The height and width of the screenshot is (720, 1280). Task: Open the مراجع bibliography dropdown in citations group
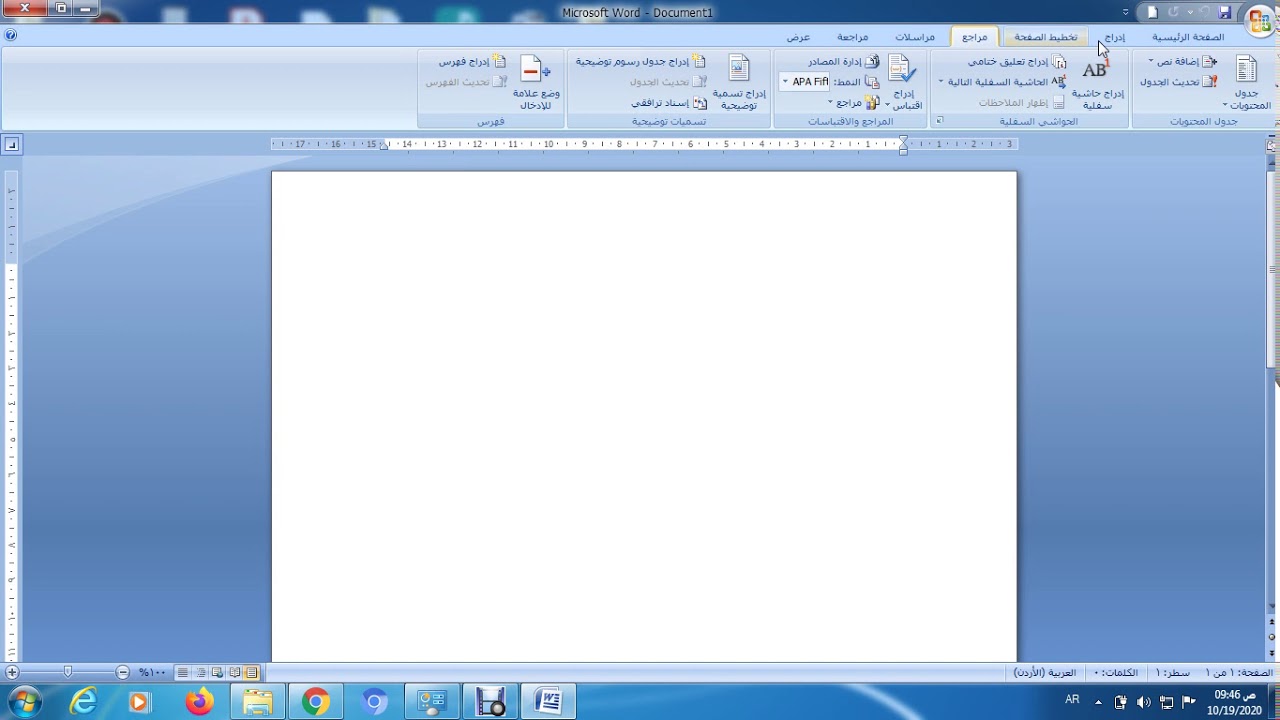854,103
